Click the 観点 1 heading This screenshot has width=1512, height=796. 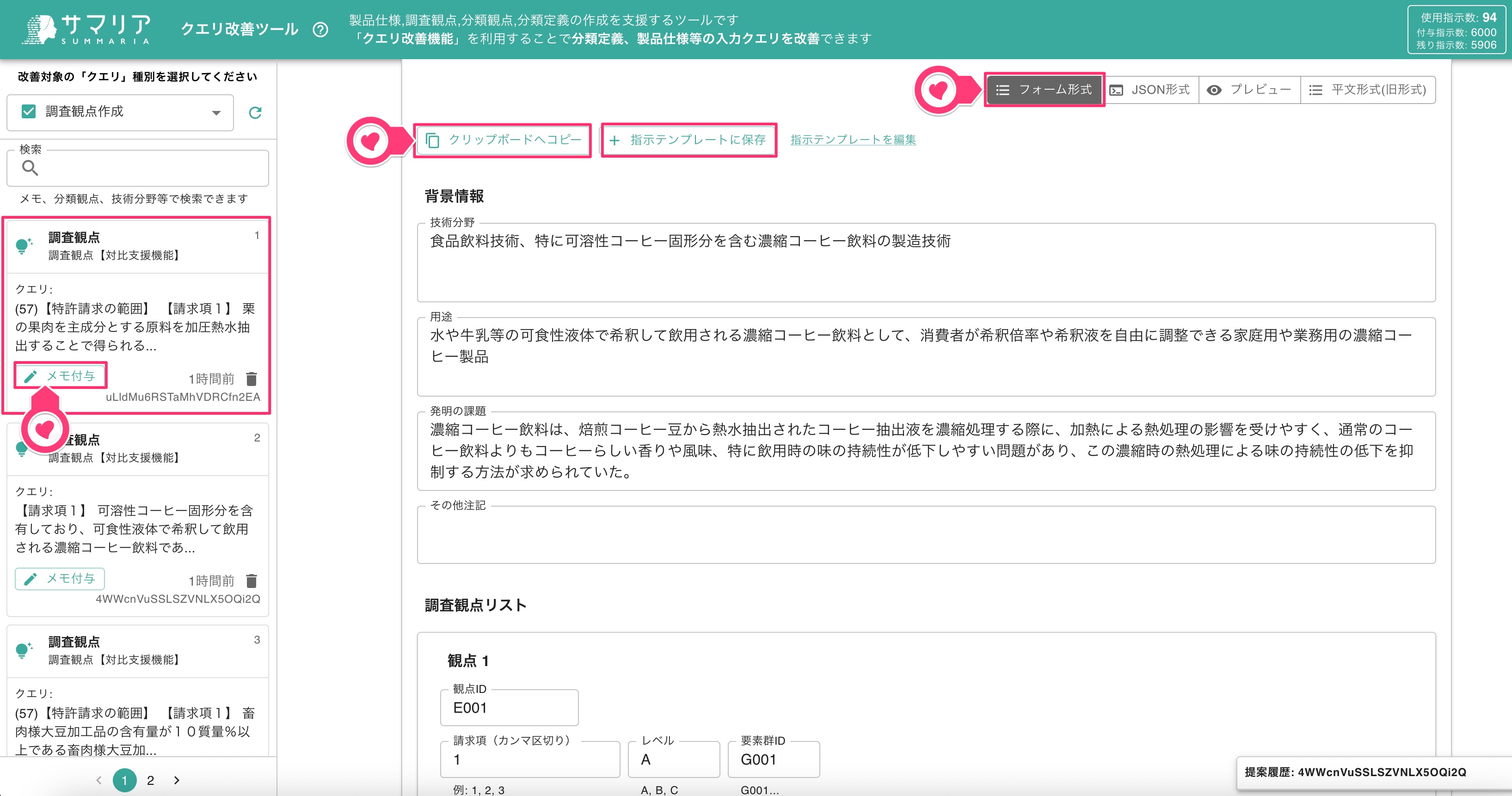point(468,661)
